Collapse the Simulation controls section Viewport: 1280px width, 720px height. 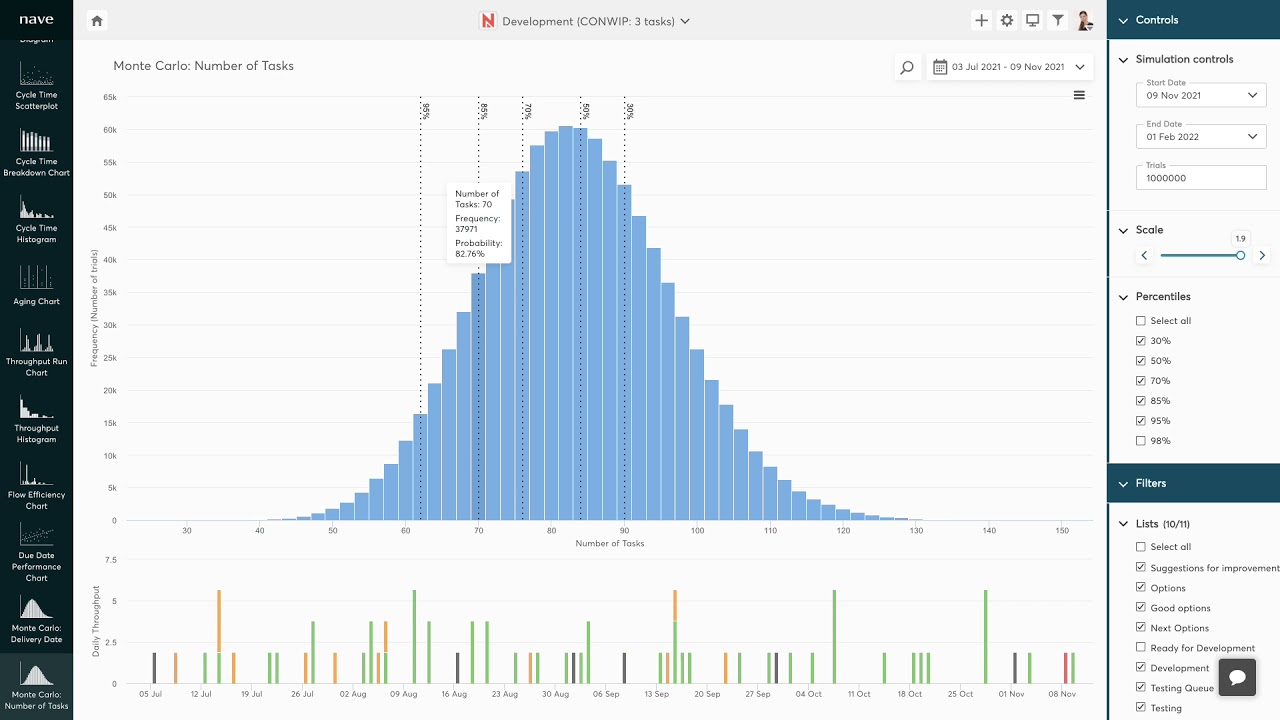coord(1123,60)
